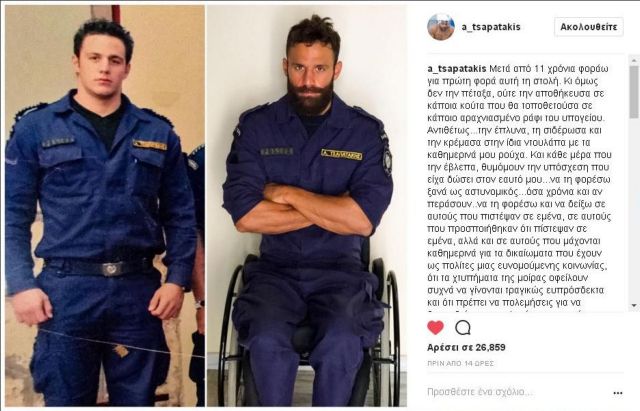Click the bold a_tsapatakis name in the caption
Screen dimensions: 640x411
(457, 69)
